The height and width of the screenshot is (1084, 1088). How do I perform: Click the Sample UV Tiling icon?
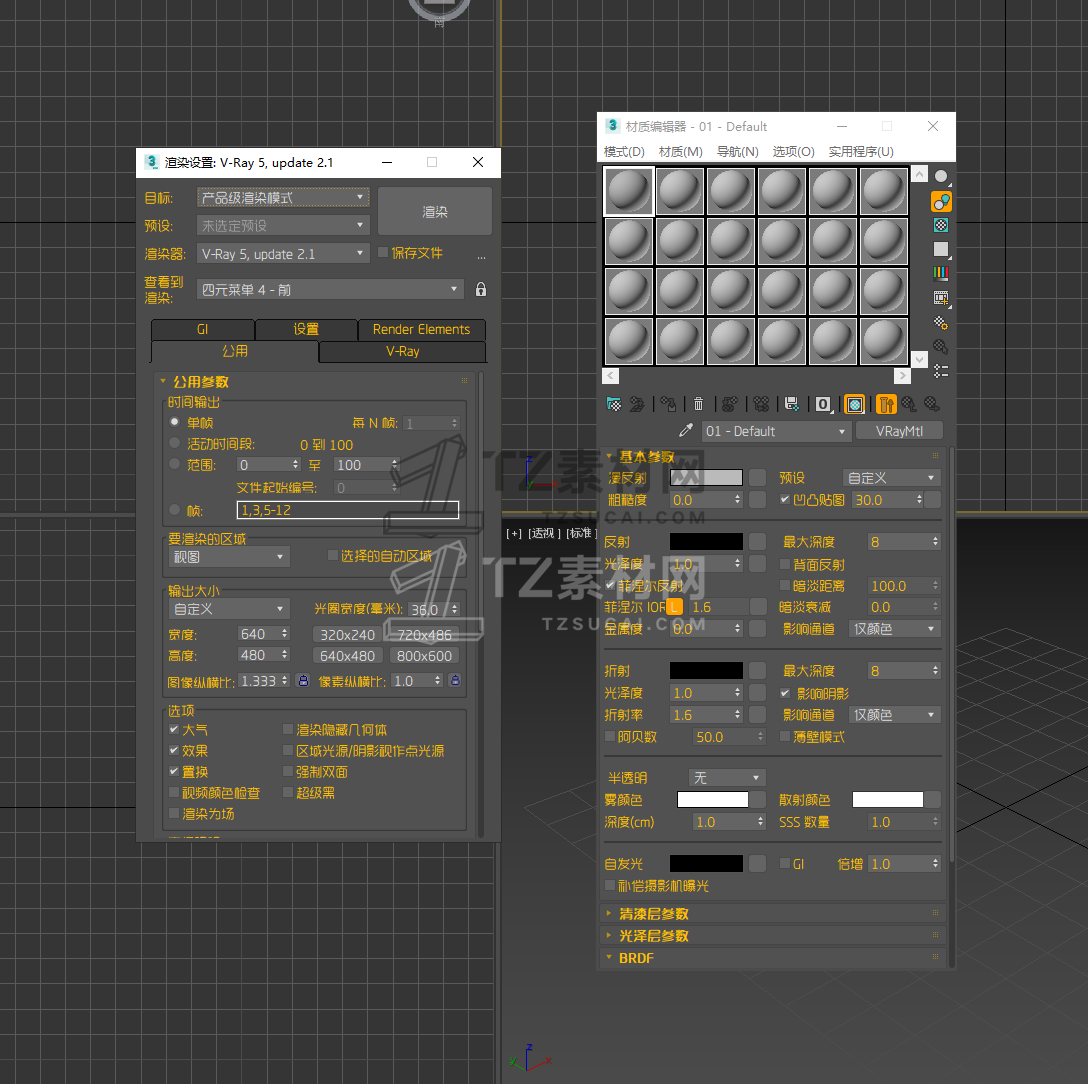(x=941, y=249)
